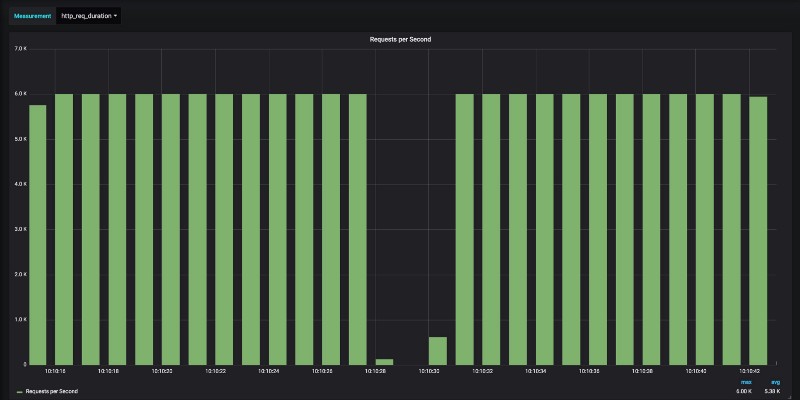The width and height of the screenshot is (800, 400).
Task: Click the 2.0 K y-axis label
Action: pos(21,274)
